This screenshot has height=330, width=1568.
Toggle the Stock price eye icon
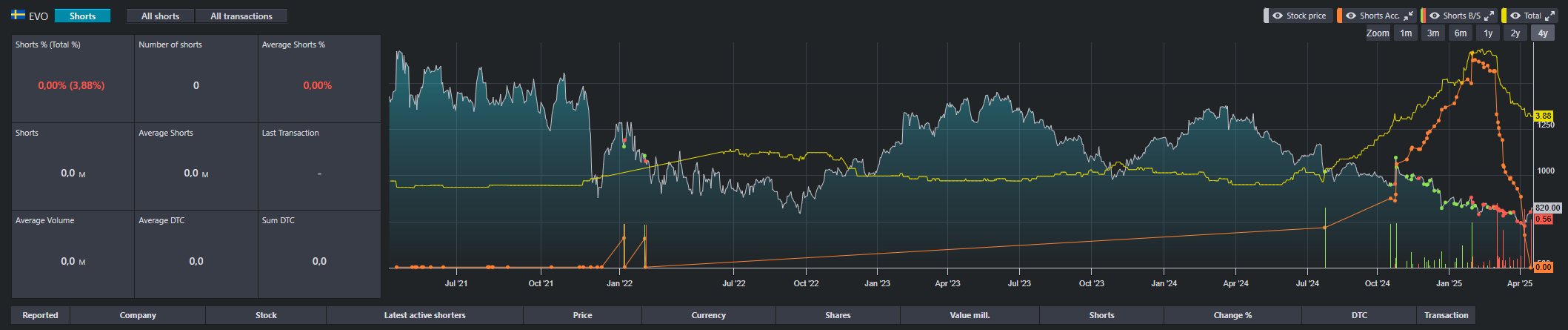[1278, 16]
